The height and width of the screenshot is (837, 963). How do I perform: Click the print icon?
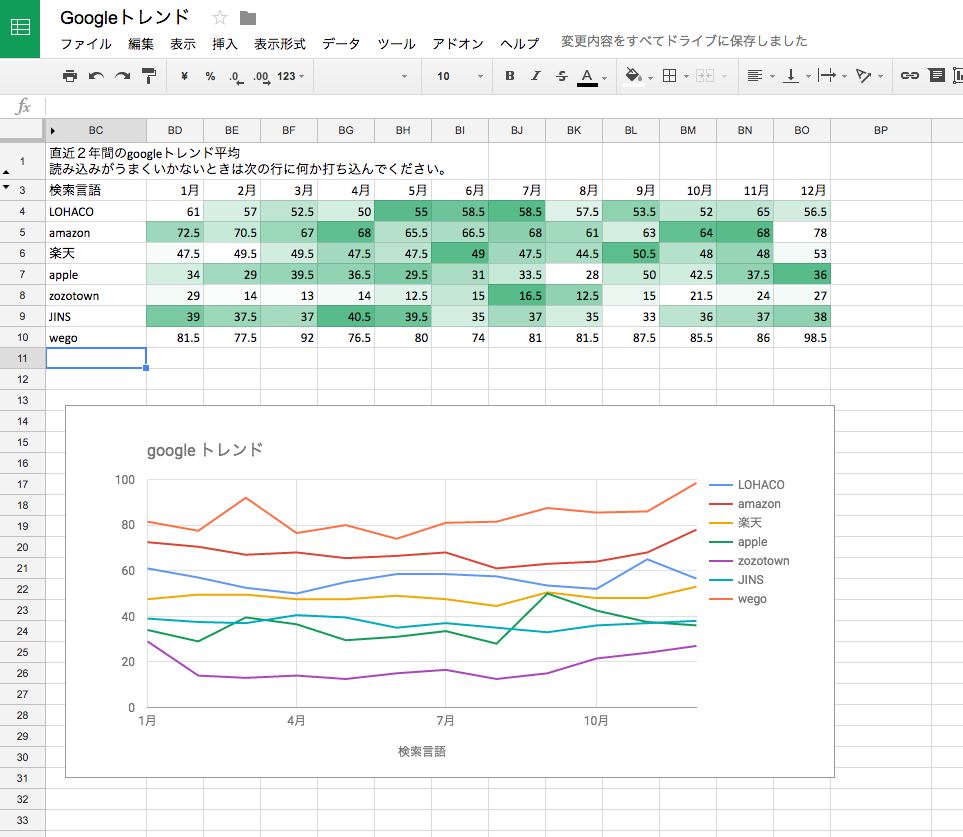[70, 76]
